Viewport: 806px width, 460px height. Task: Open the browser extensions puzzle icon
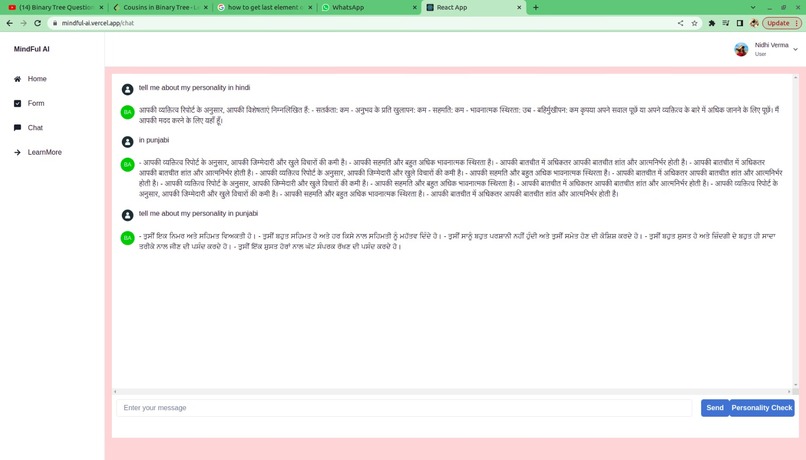pyautogui.click(x=712, y=23)
